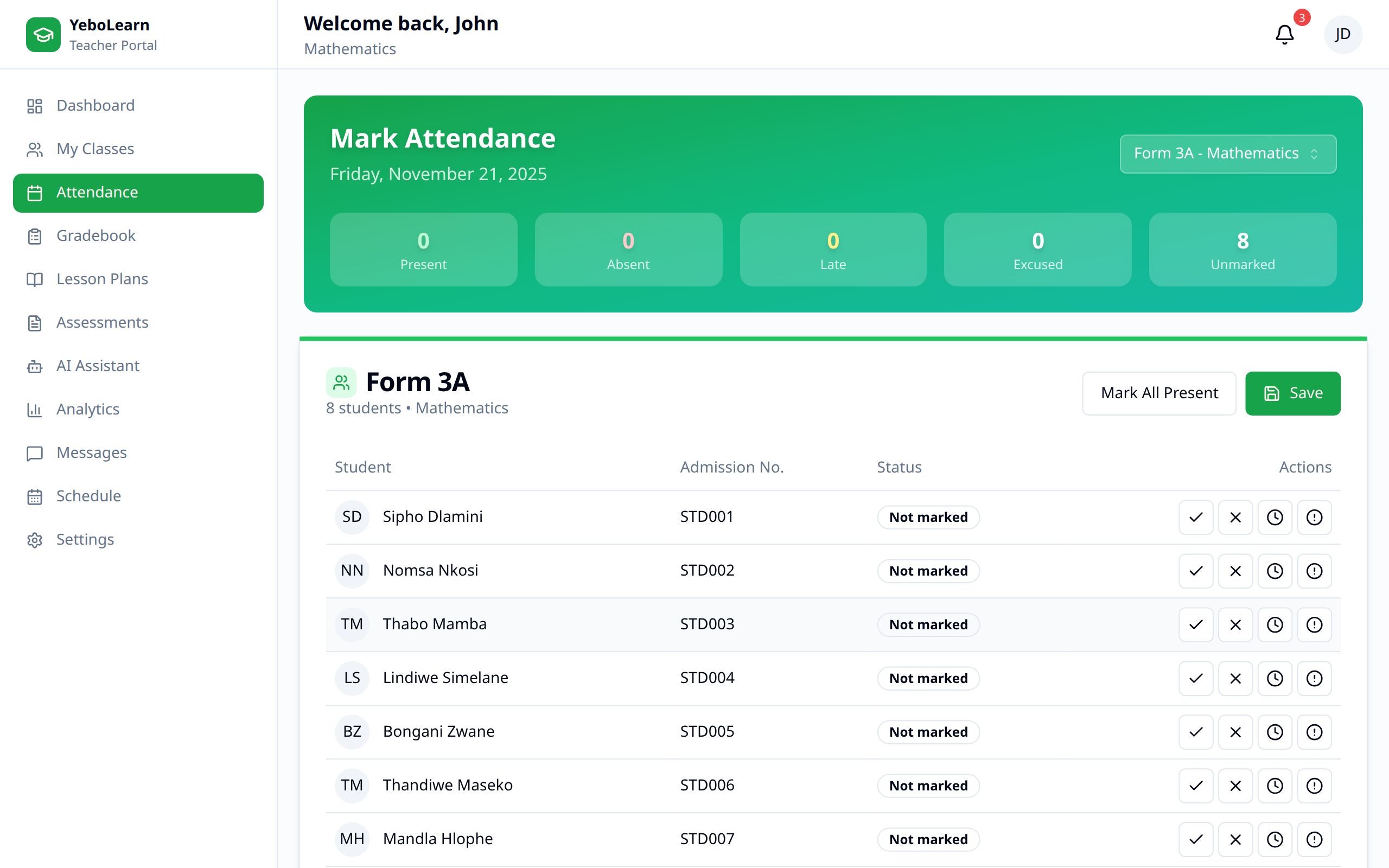The width and height of the screenshot is (1389, 868).
Task: Mark Thabo Mamba as late
Action: click(x=1275, y=624)
